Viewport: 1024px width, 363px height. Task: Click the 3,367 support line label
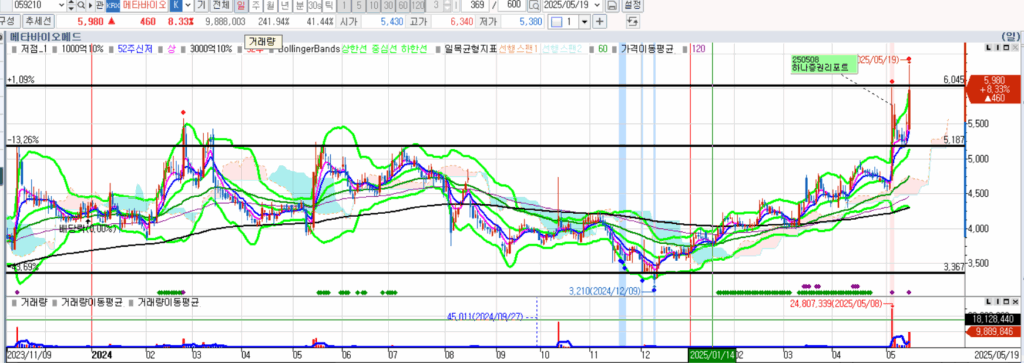coord(953,266)
